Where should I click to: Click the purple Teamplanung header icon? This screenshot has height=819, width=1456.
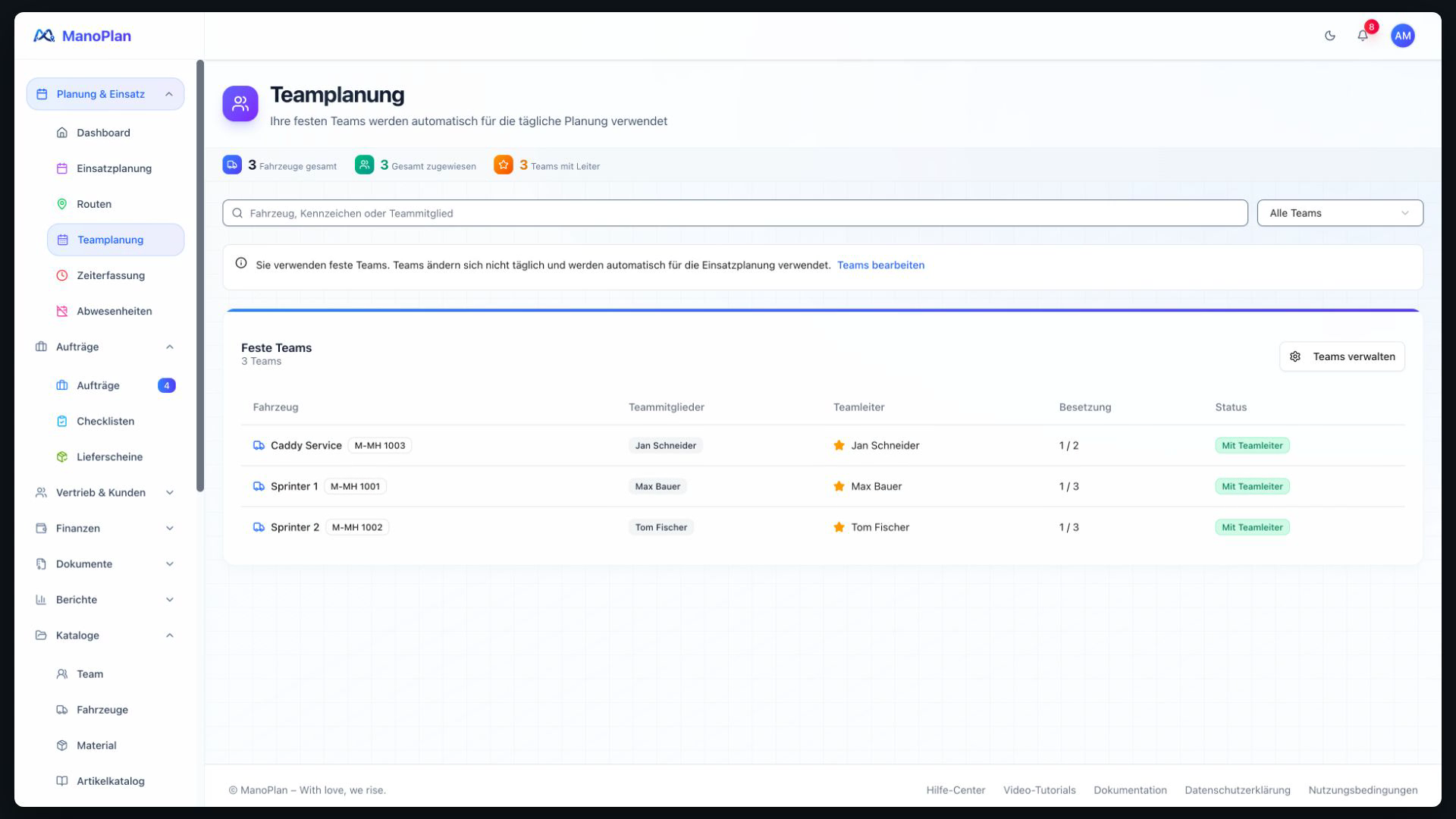pyautogui.click(x=240, y=103)
